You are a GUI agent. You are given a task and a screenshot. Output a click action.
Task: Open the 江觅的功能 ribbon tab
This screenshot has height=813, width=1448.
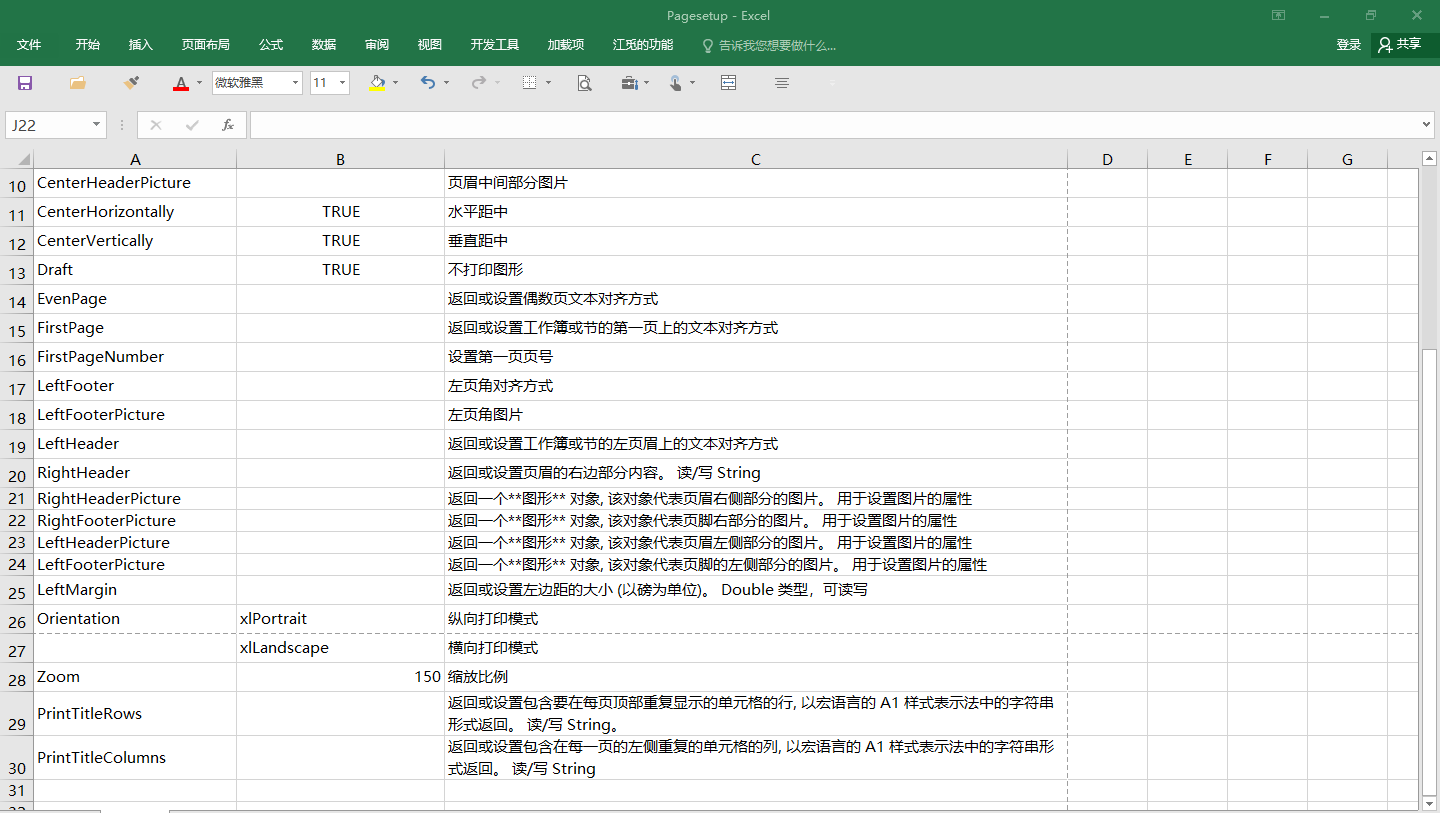643,45
